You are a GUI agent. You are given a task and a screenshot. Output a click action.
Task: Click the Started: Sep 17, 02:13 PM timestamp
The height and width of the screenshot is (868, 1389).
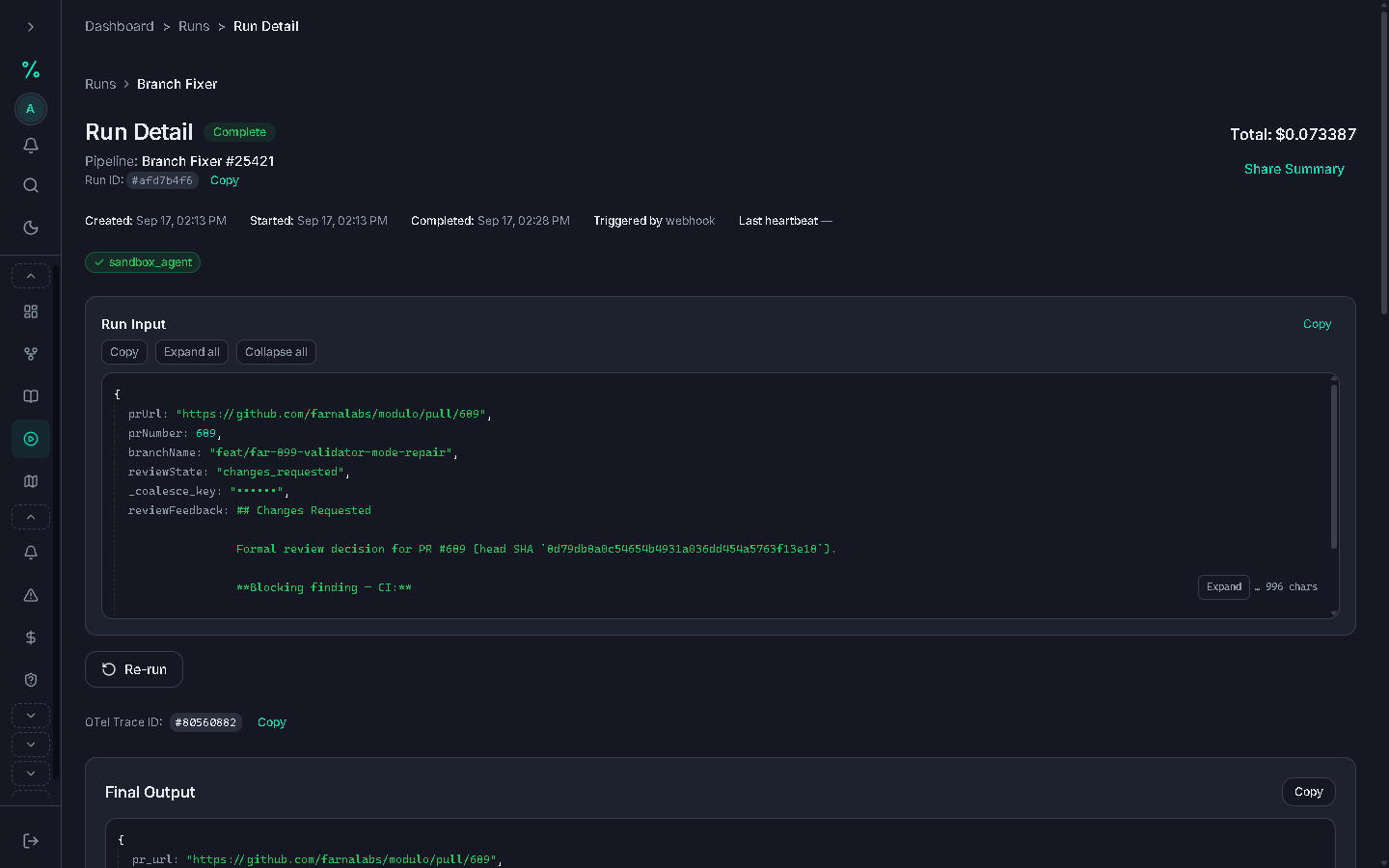click(318, 221)
